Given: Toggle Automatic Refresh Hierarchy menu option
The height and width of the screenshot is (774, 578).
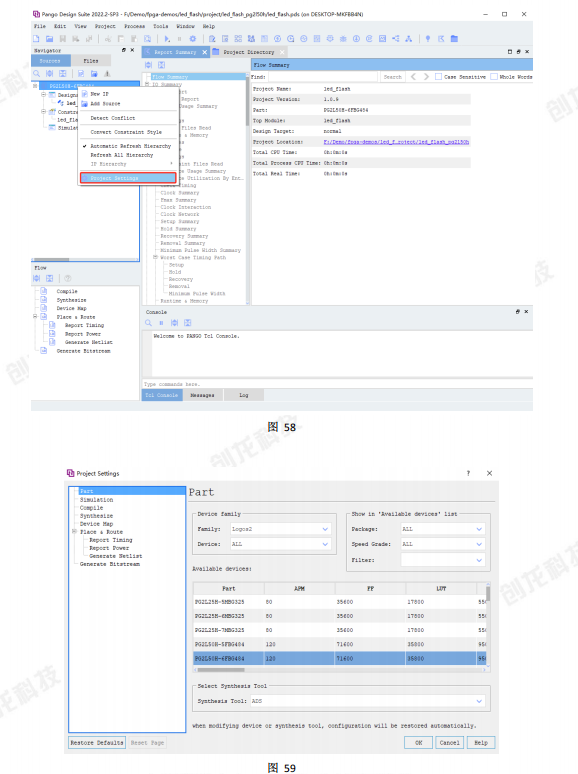Looking at the screenshot, I should [128, 146].
